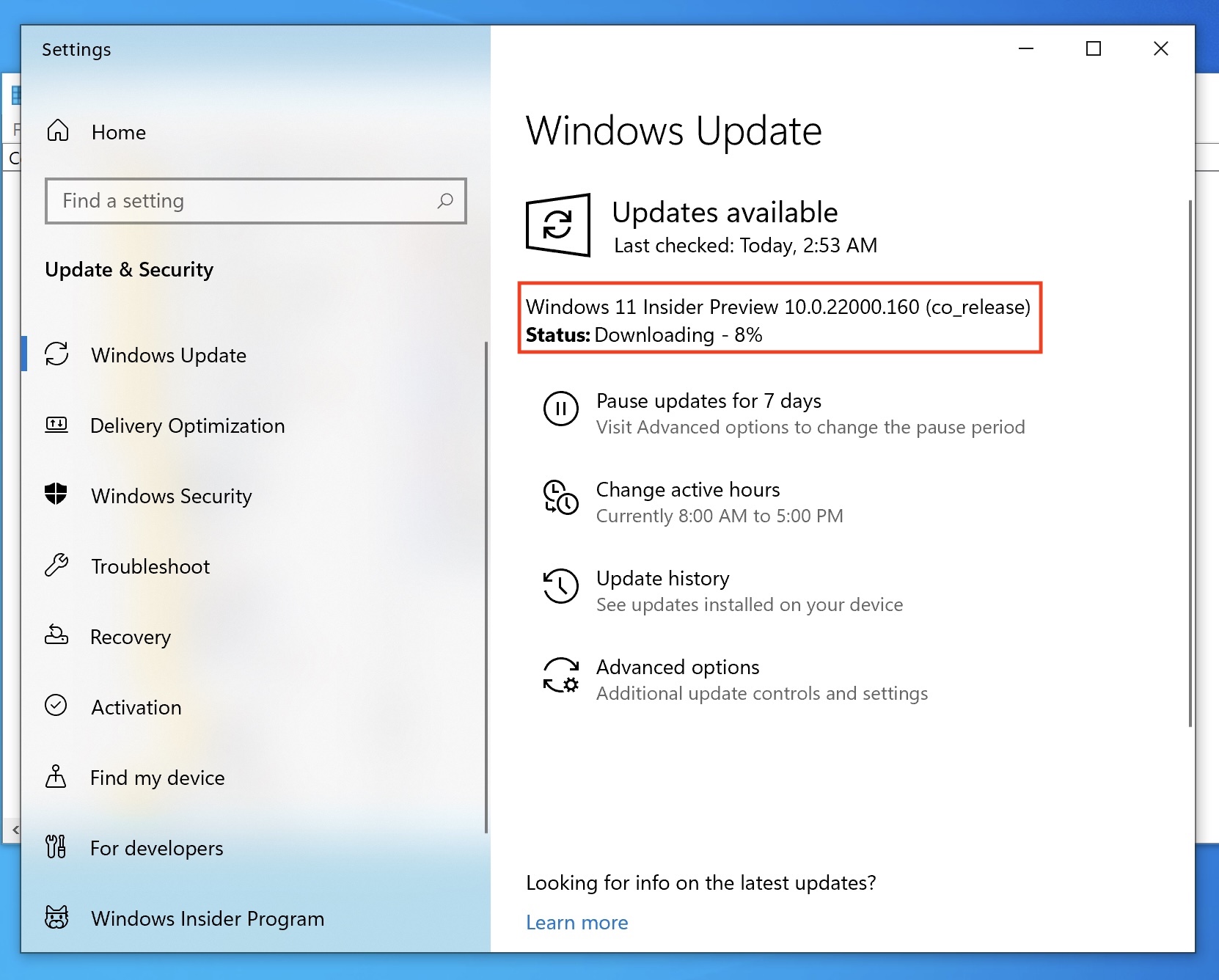Click the Status: Downloading - 8% text
The height and width of the screenshot is (980, 1219).
click(644, 334)
